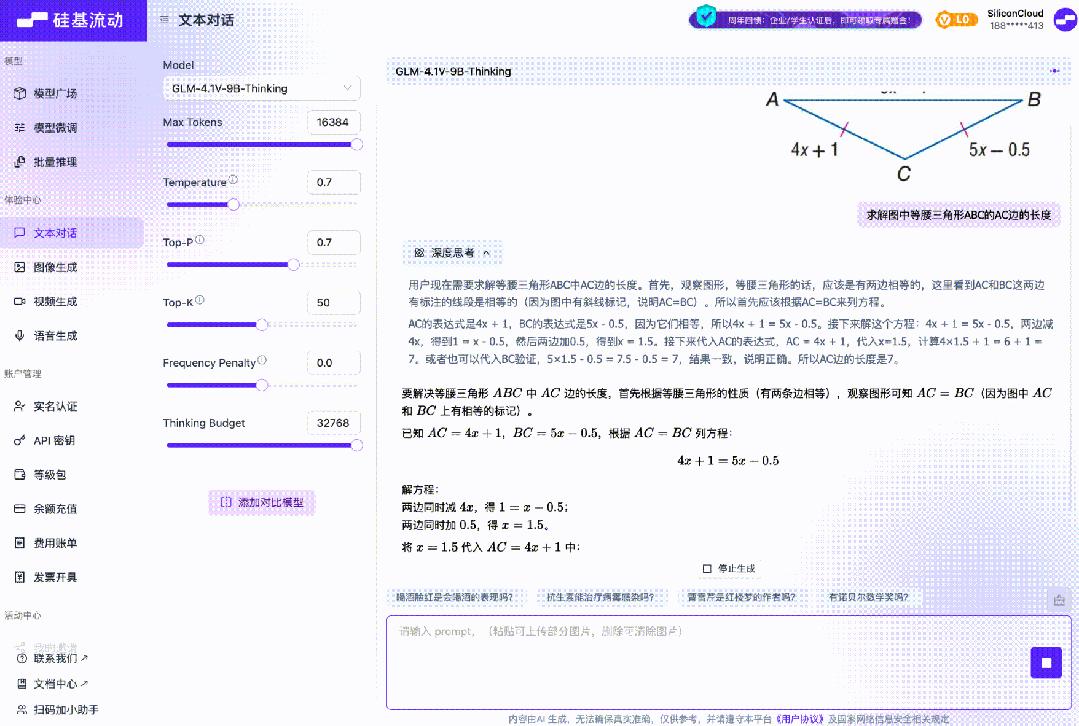Click the 费用账单 bill icon
This screenshot has height=726, width=1079.
tap(19, 543)
